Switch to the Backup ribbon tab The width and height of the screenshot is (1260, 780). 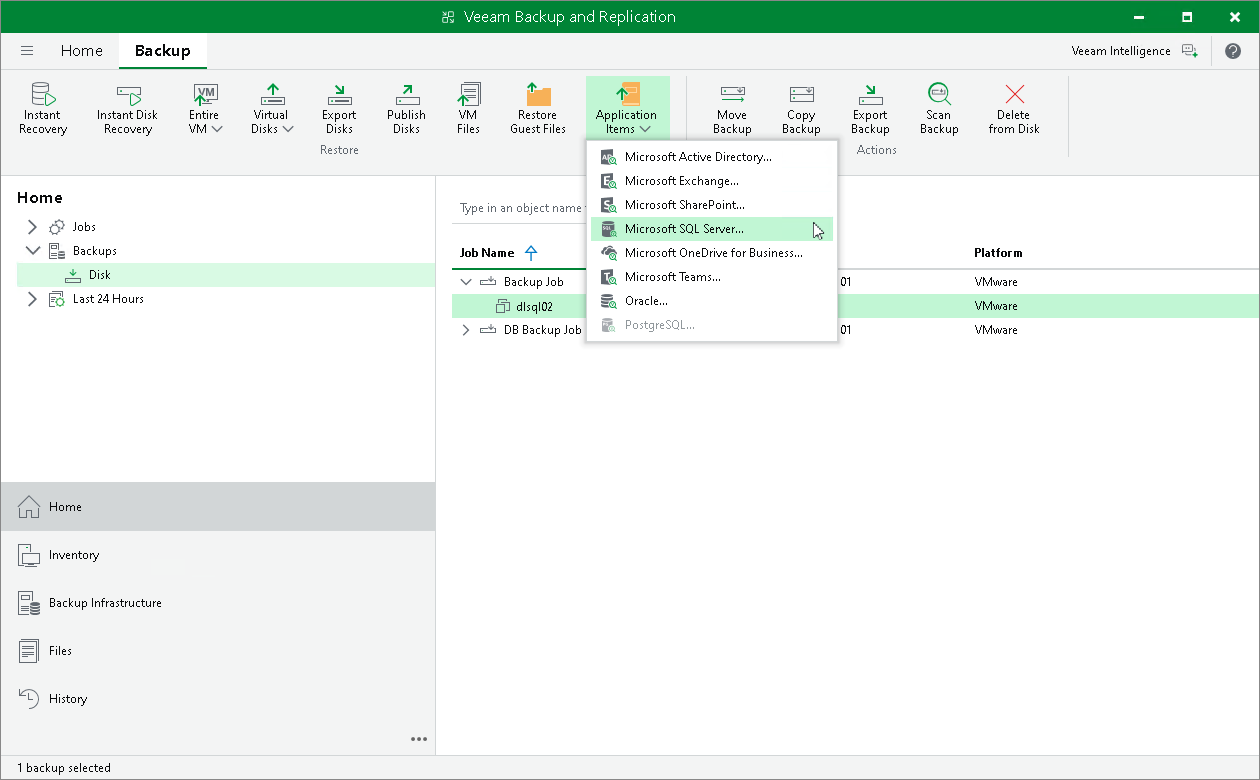coord(162,51)
